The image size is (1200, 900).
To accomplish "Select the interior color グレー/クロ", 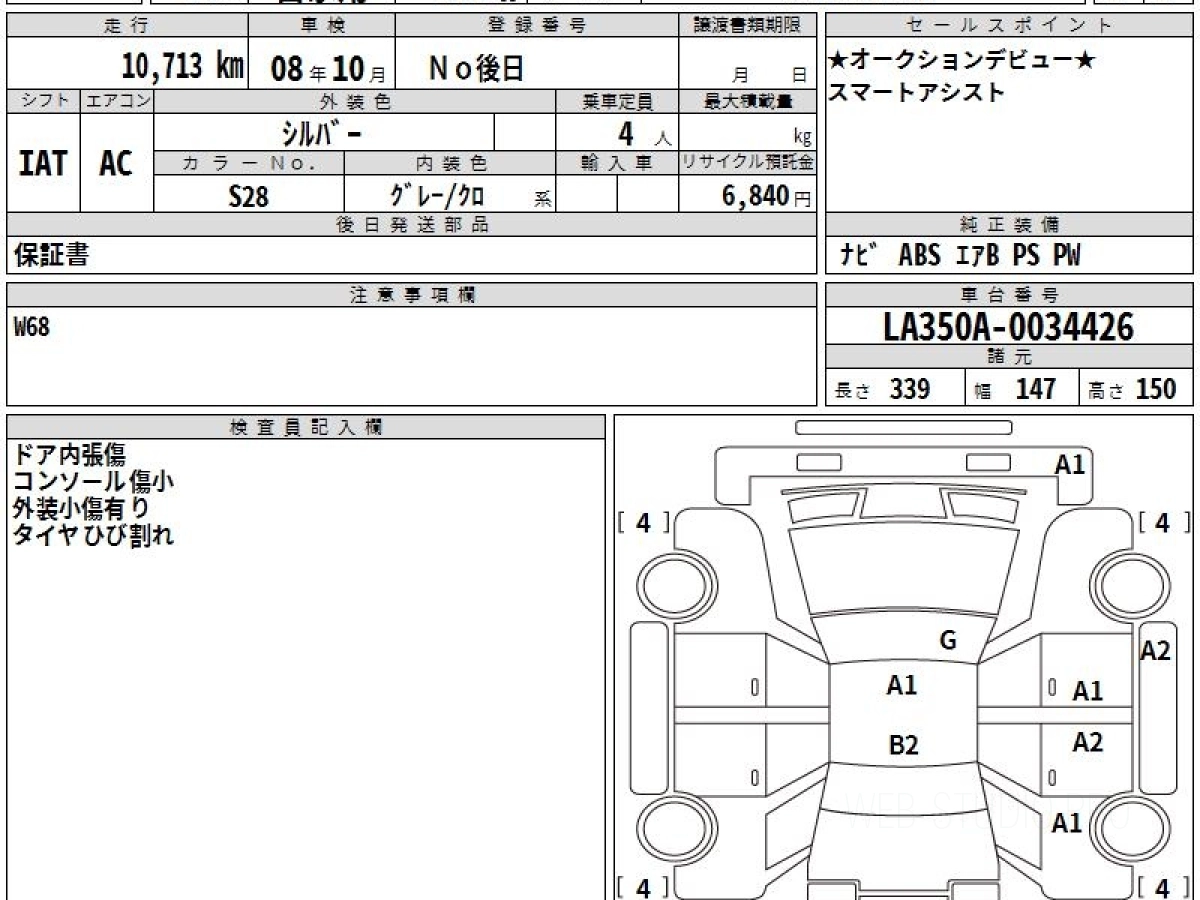I will 438,195.
